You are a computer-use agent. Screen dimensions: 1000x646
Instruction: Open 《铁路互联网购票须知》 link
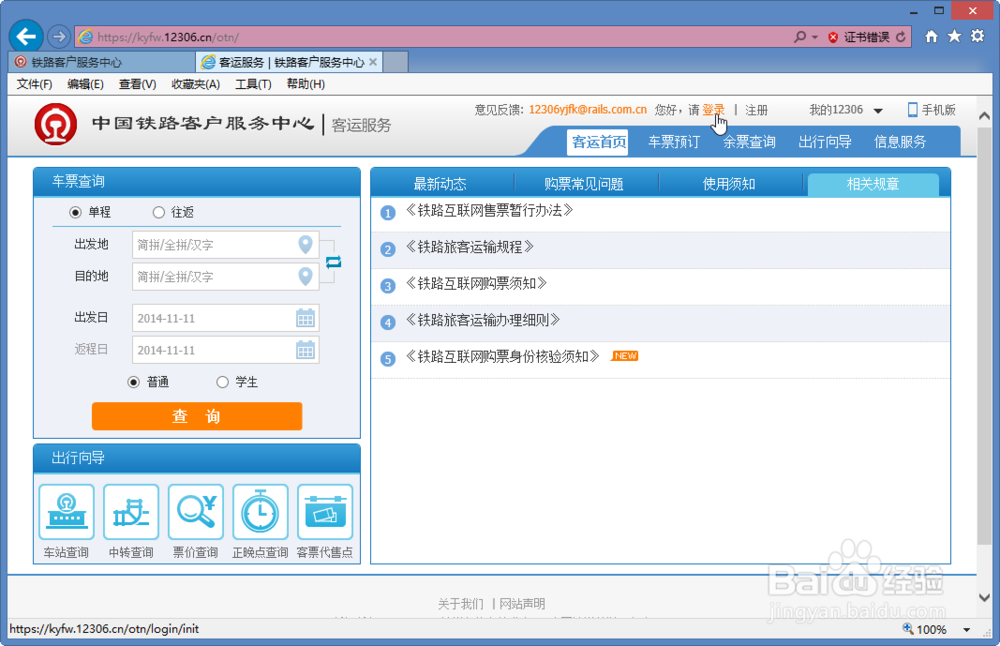point(476,283)
